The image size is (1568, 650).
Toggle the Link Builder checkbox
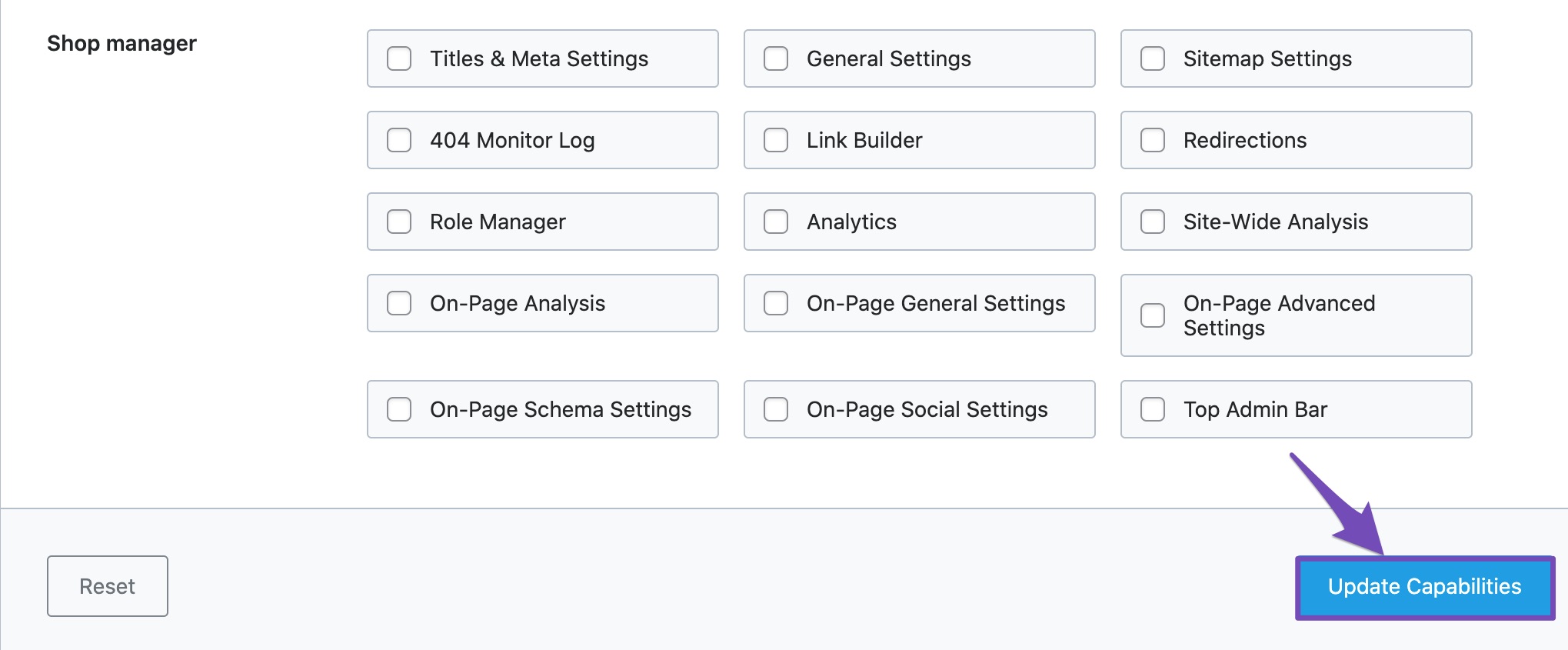[x=776, y=140]
